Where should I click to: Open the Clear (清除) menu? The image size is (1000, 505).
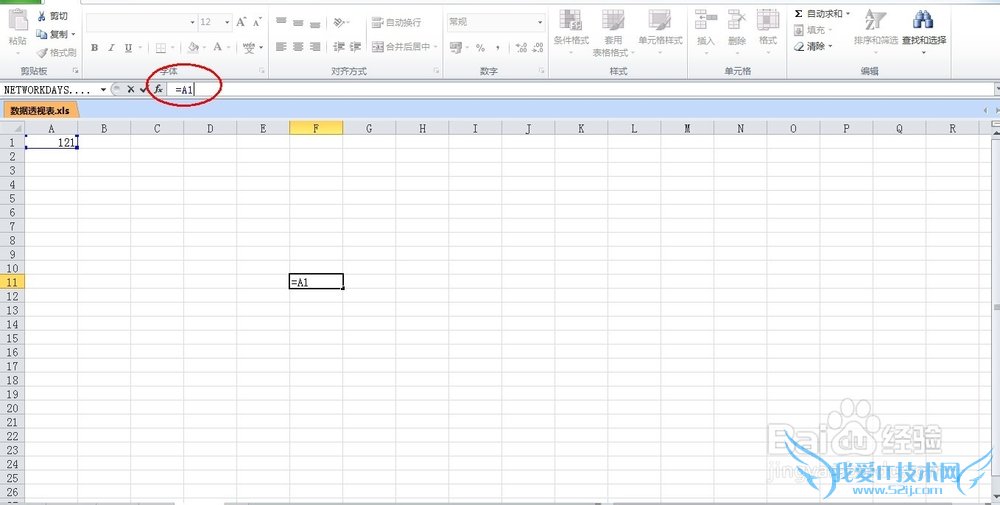[x=813, y=47]
